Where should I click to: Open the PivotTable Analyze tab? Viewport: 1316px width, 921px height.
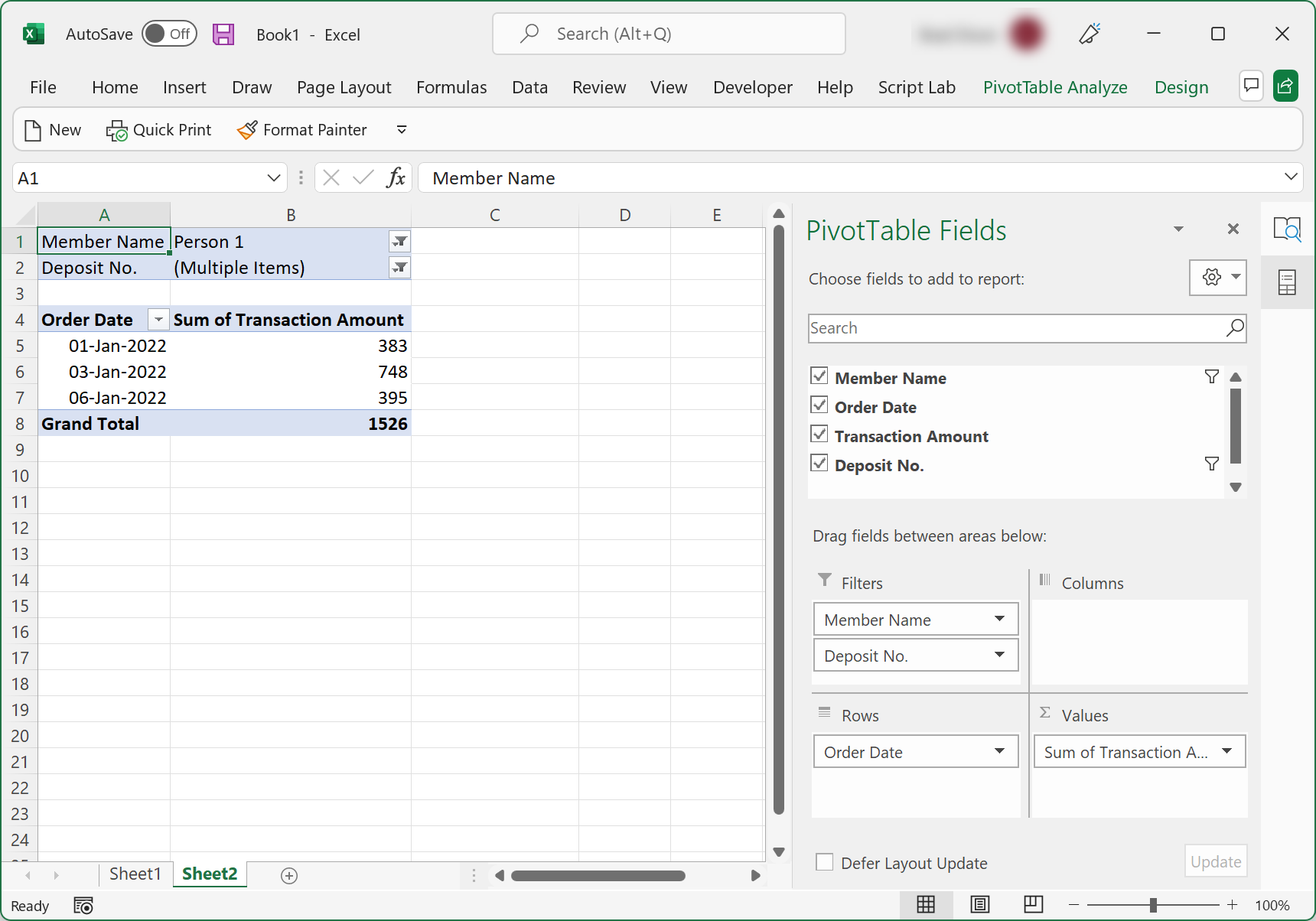[1055, 87]
